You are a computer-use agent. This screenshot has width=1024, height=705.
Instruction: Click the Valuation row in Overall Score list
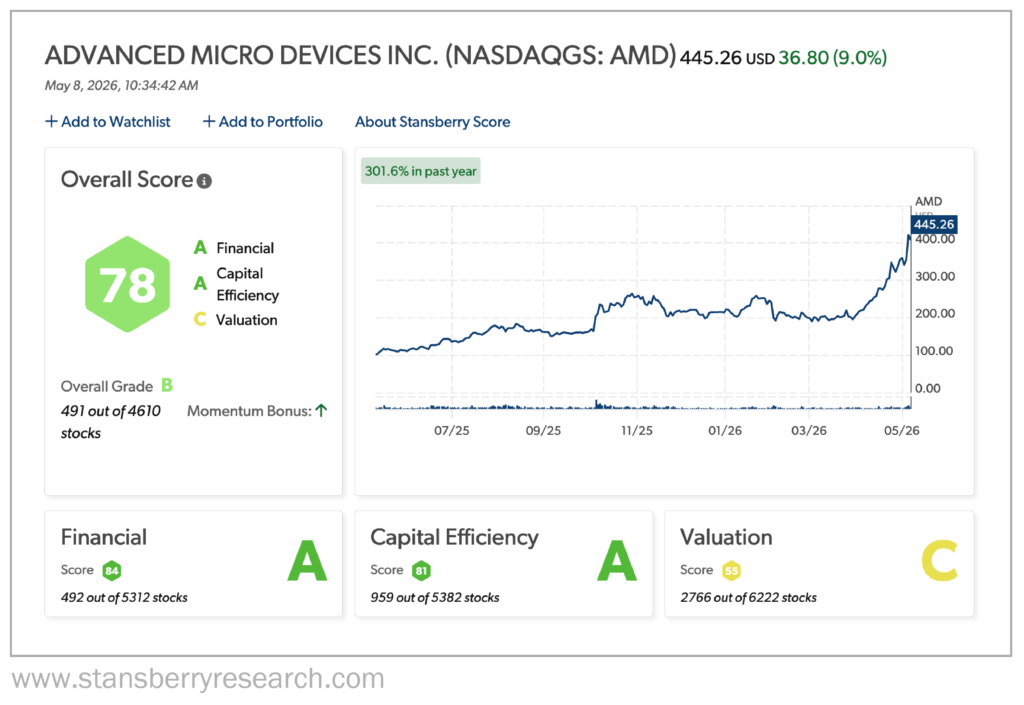click(x=236, y=320)
